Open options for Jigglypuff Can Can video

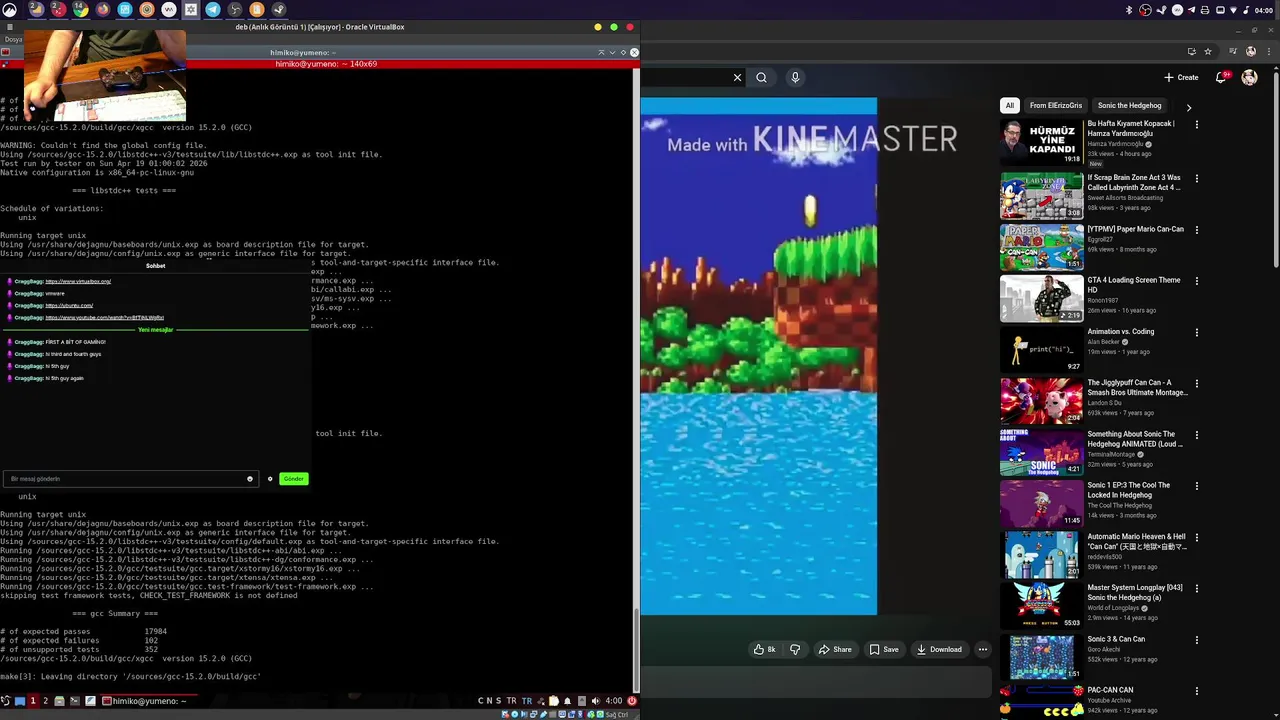coord(1197,384)
